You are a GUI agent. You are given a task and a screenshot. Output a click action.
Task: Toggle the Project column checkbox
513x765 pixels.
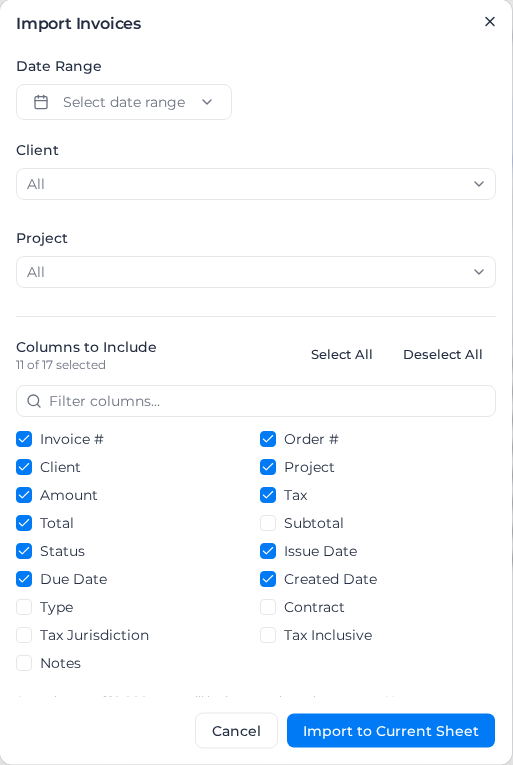point(268,467)
